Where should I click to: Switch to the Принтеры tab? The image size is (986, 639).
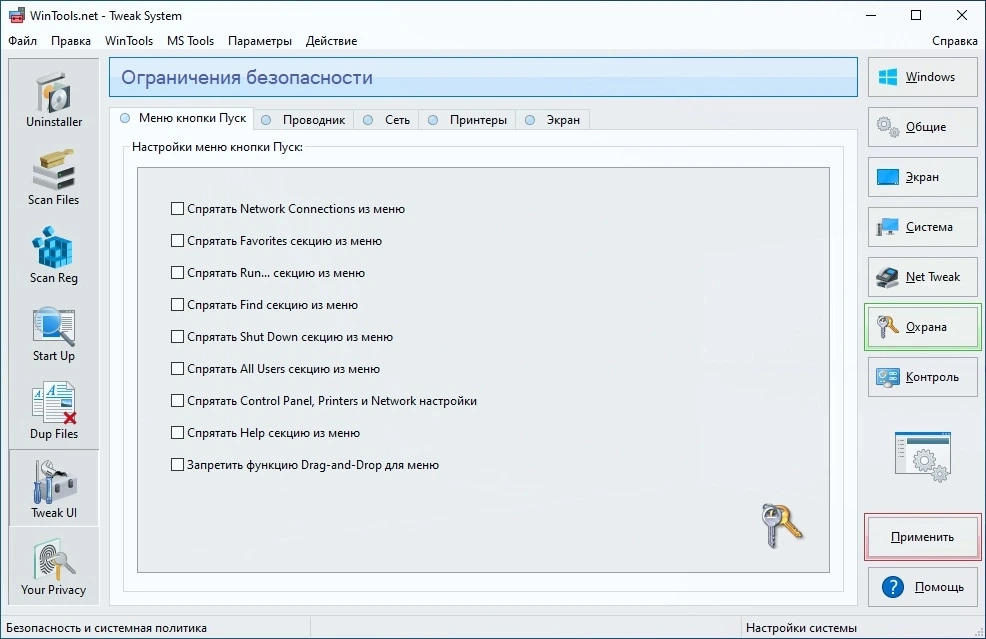coord(467,119)
